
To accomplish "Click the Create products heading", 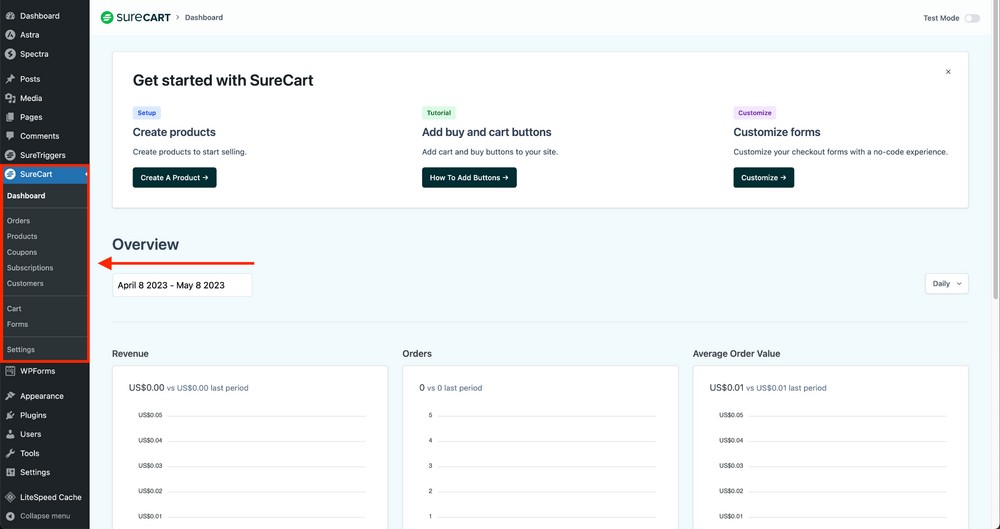I will (x=174, y=132).
